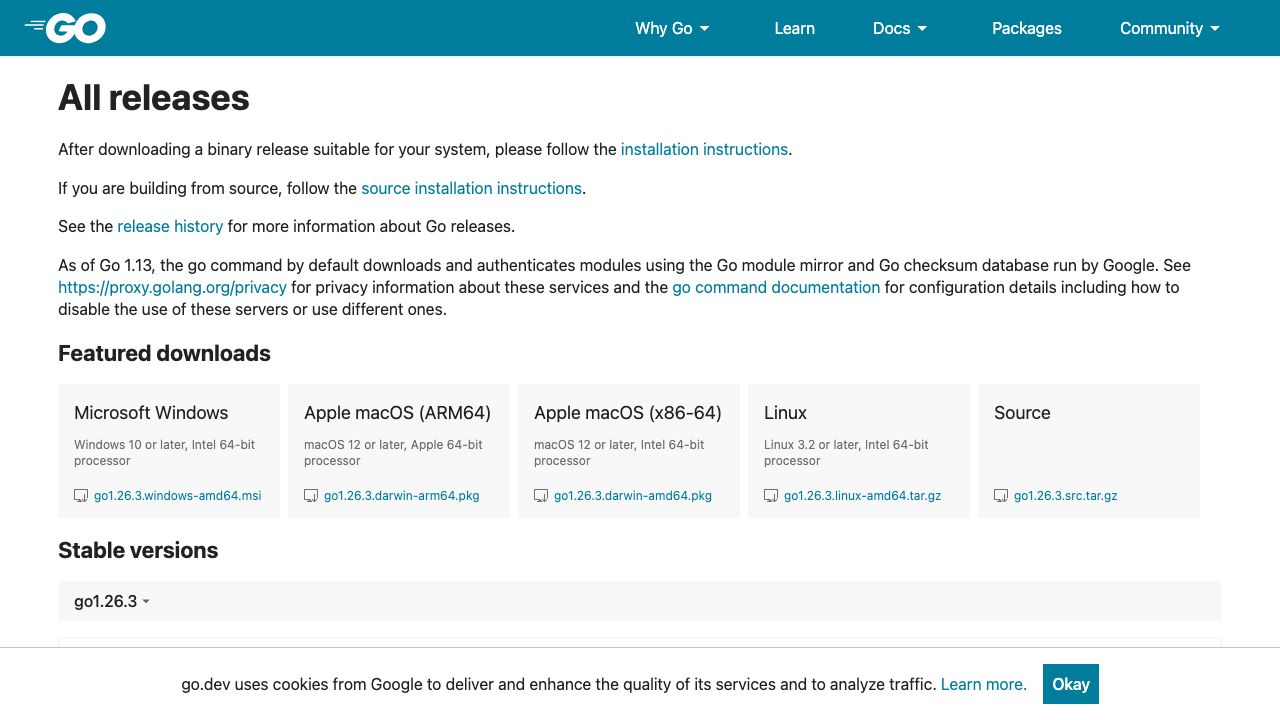Visit https://proxy.golang.org/privacy link
1280x720 pixels.
[172, 287]
